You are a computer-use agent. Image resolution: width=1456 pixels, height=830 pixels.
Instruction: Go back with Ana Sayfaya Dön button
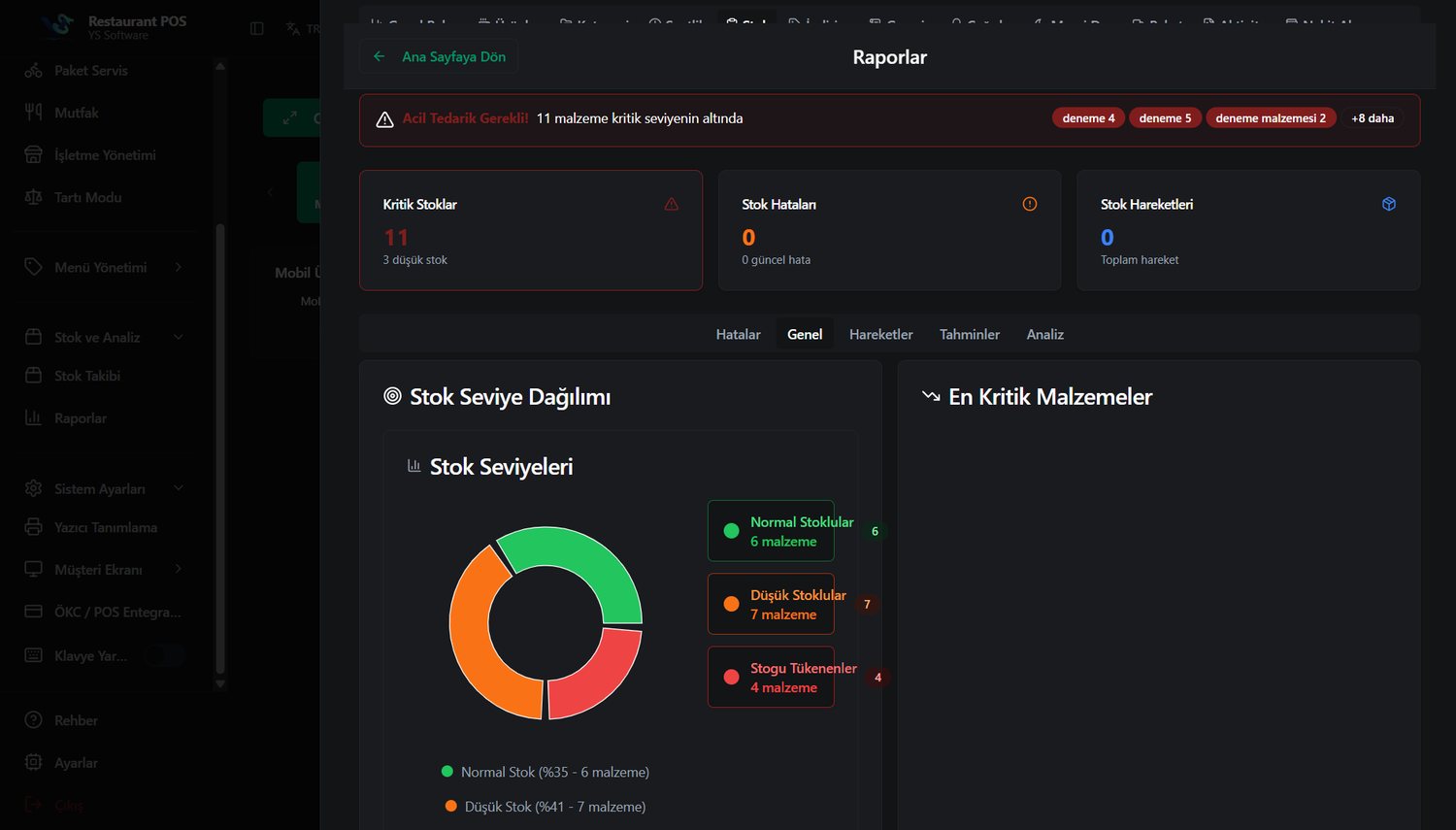pyautogui.click(x=439, y=56)
